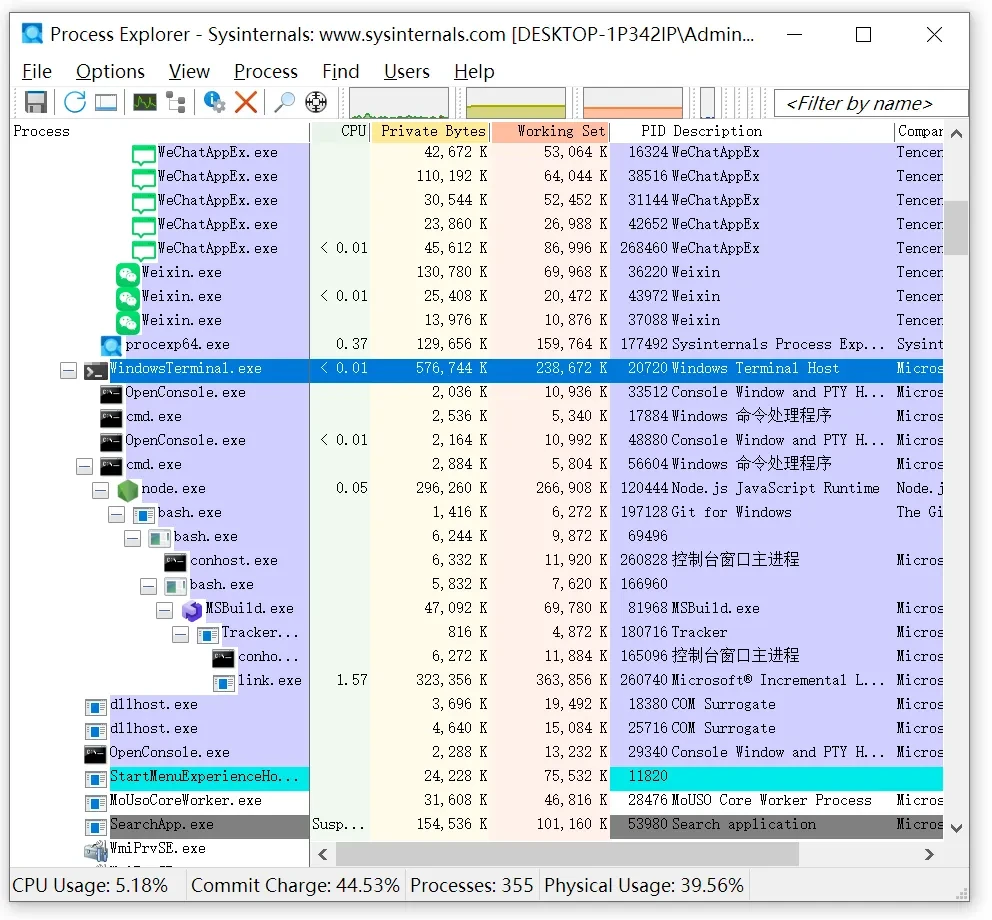Click Commit Charge status bar entry

(295, 885)
